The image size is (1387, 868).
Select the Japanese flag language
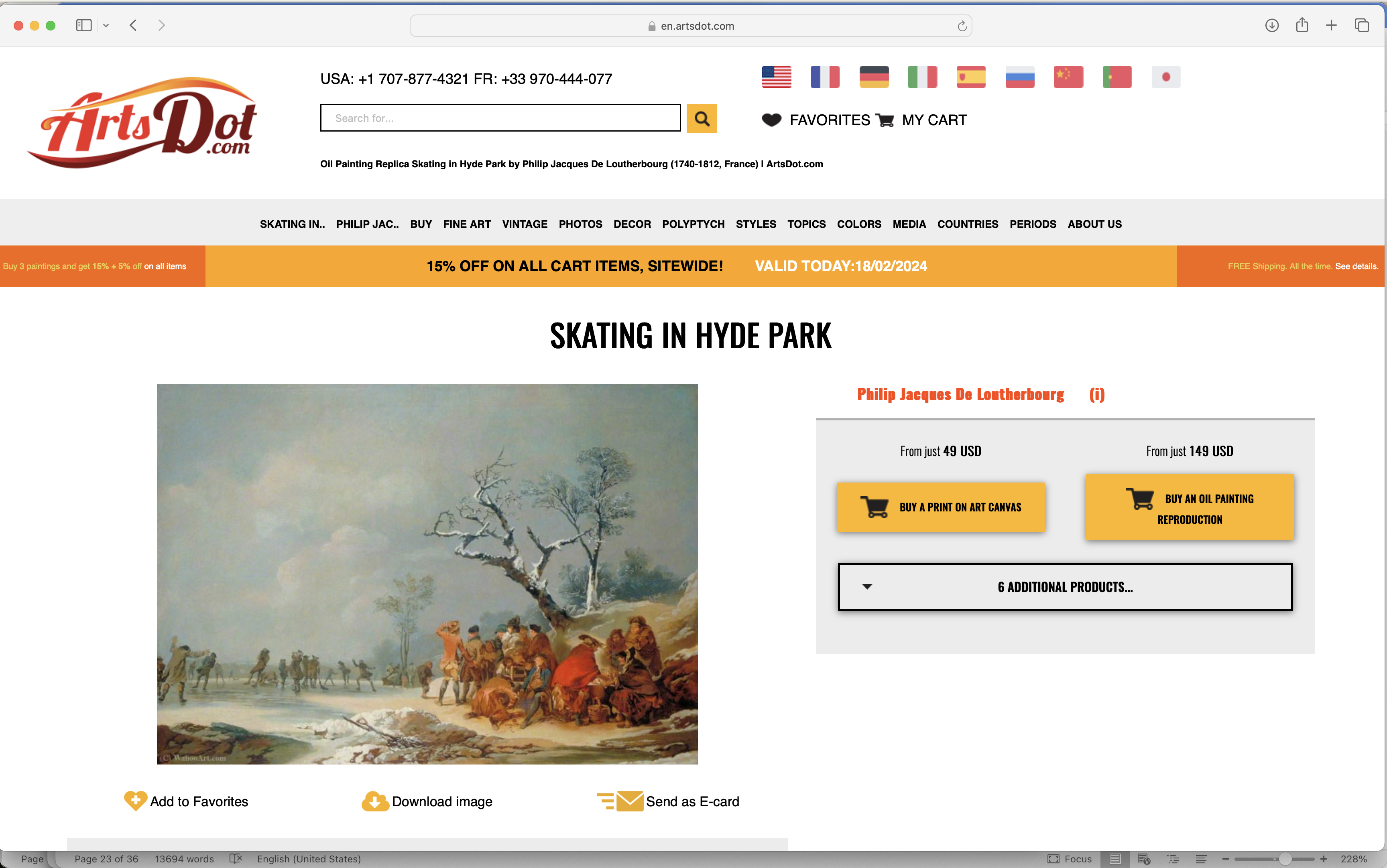coord(1166,77)
